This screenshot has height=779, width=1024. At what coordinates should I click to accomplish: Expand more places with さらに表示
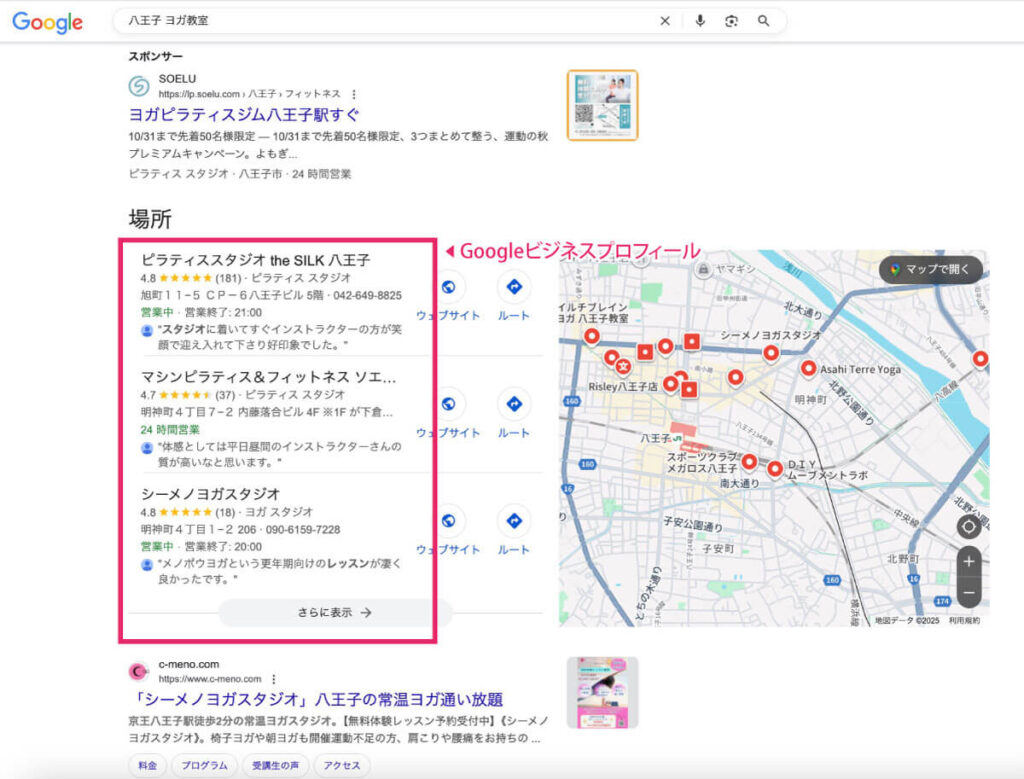tap(334, 613)
